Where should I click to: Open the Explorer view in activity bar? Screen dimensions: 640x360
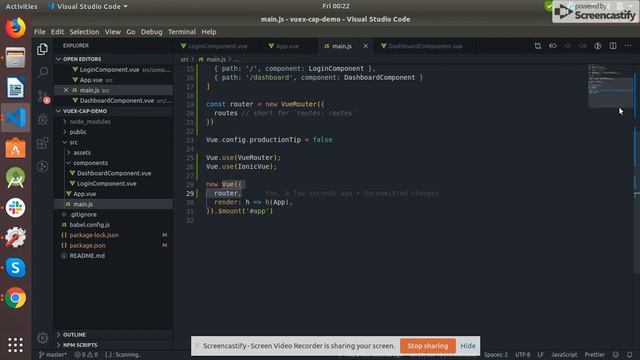[x=42, y=49]
